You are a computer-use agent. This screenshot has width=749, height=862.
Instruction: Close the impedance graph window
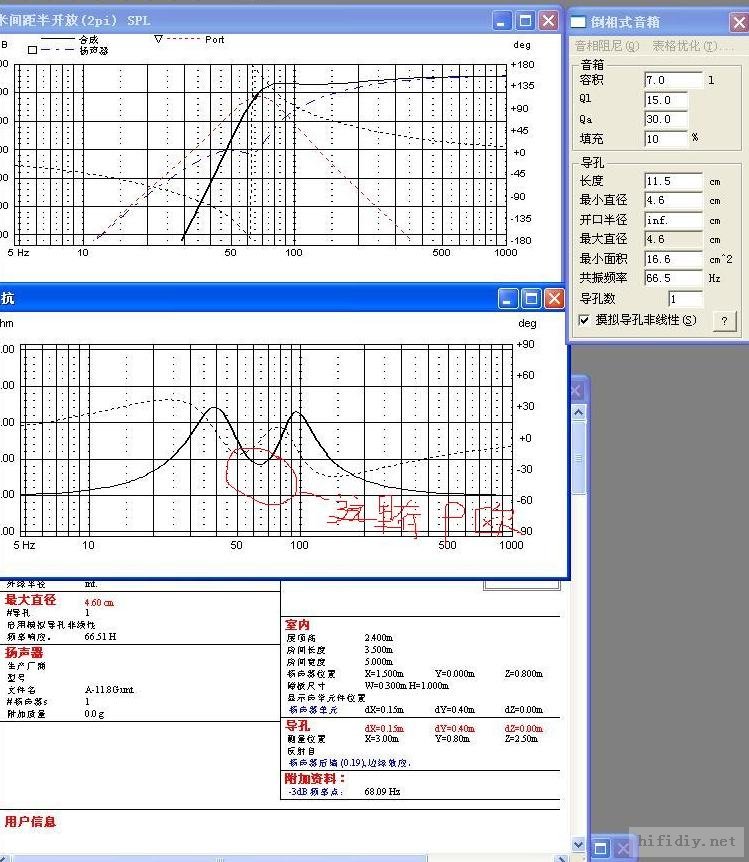tap(553, 298)
